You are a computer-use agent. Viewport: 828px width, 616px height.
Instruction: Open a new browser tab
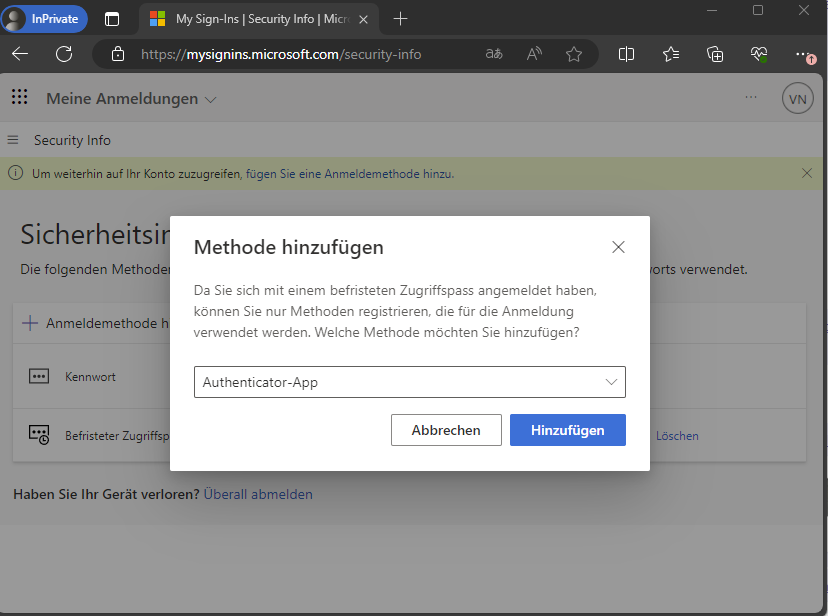tap(401, 18)
